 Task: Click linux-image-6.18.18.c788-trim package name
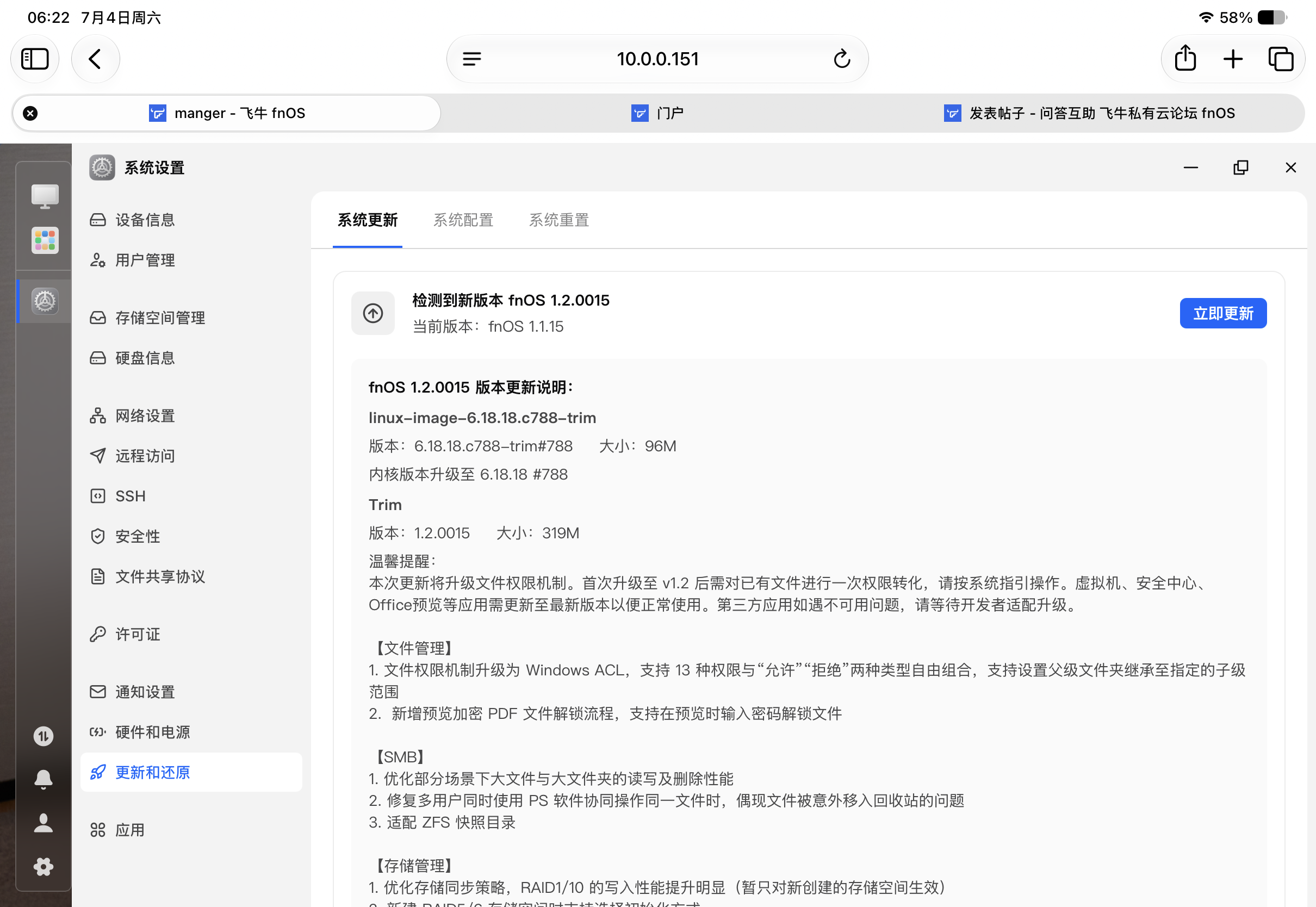(x=482, y=418)
